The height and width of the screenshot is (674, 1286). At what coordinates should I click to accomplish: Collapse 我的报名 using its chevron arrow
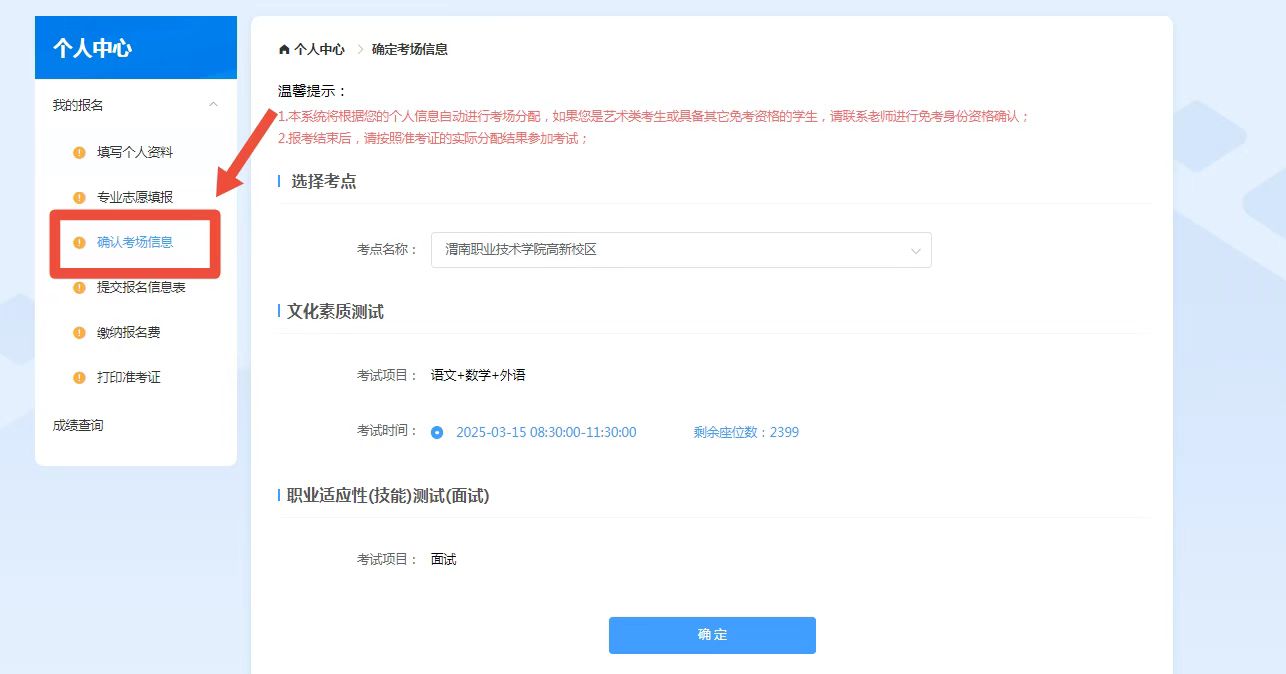pyautogui.click(x=213, y=105)
